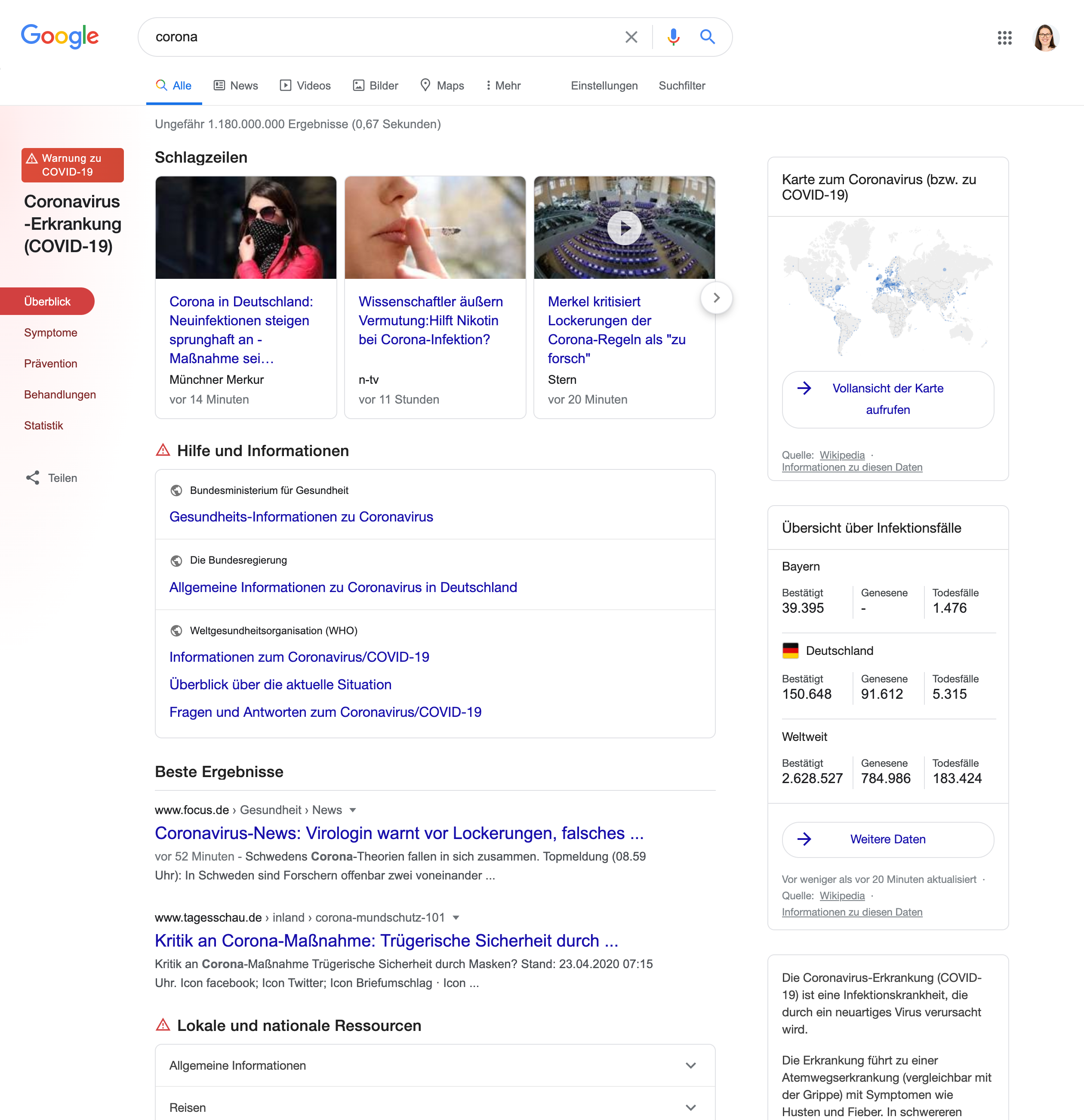Click the Deutschland flag icon
1084x1120 pixels.
pyautogui.click(x=791, y=650)
